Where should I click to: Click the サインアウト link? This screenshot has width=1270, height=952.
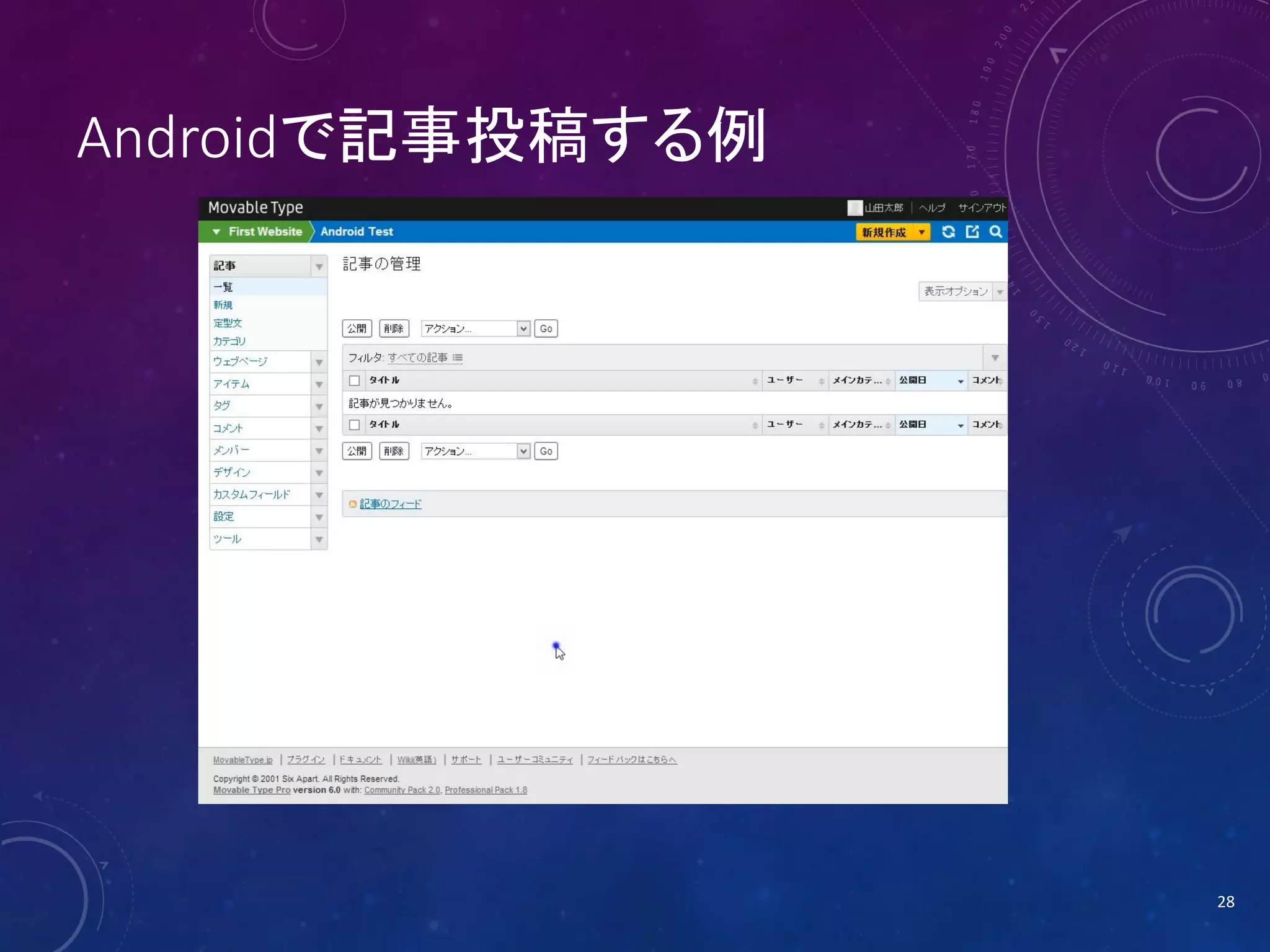pyautogui.click(x=982, y=208)
